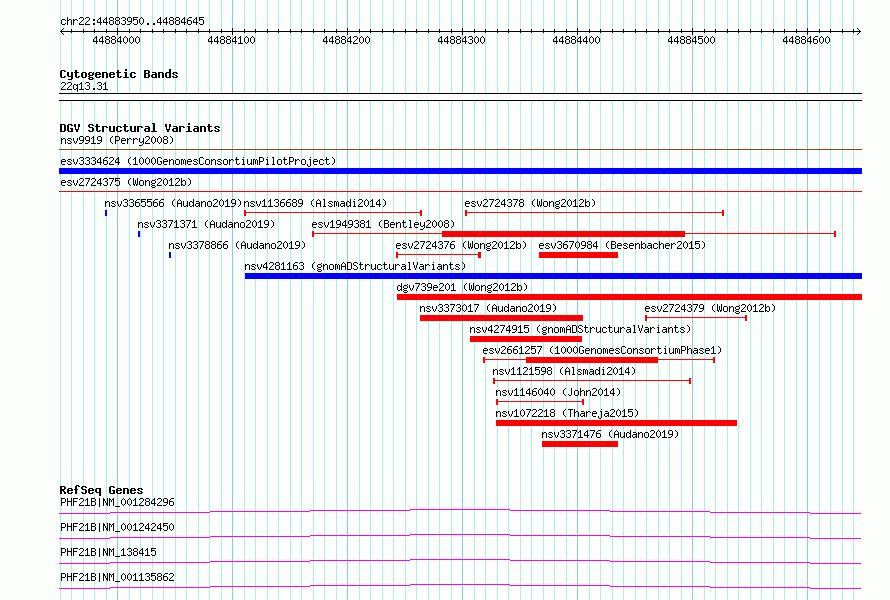Click the ruler's right arrow end

tap(859, 31)
